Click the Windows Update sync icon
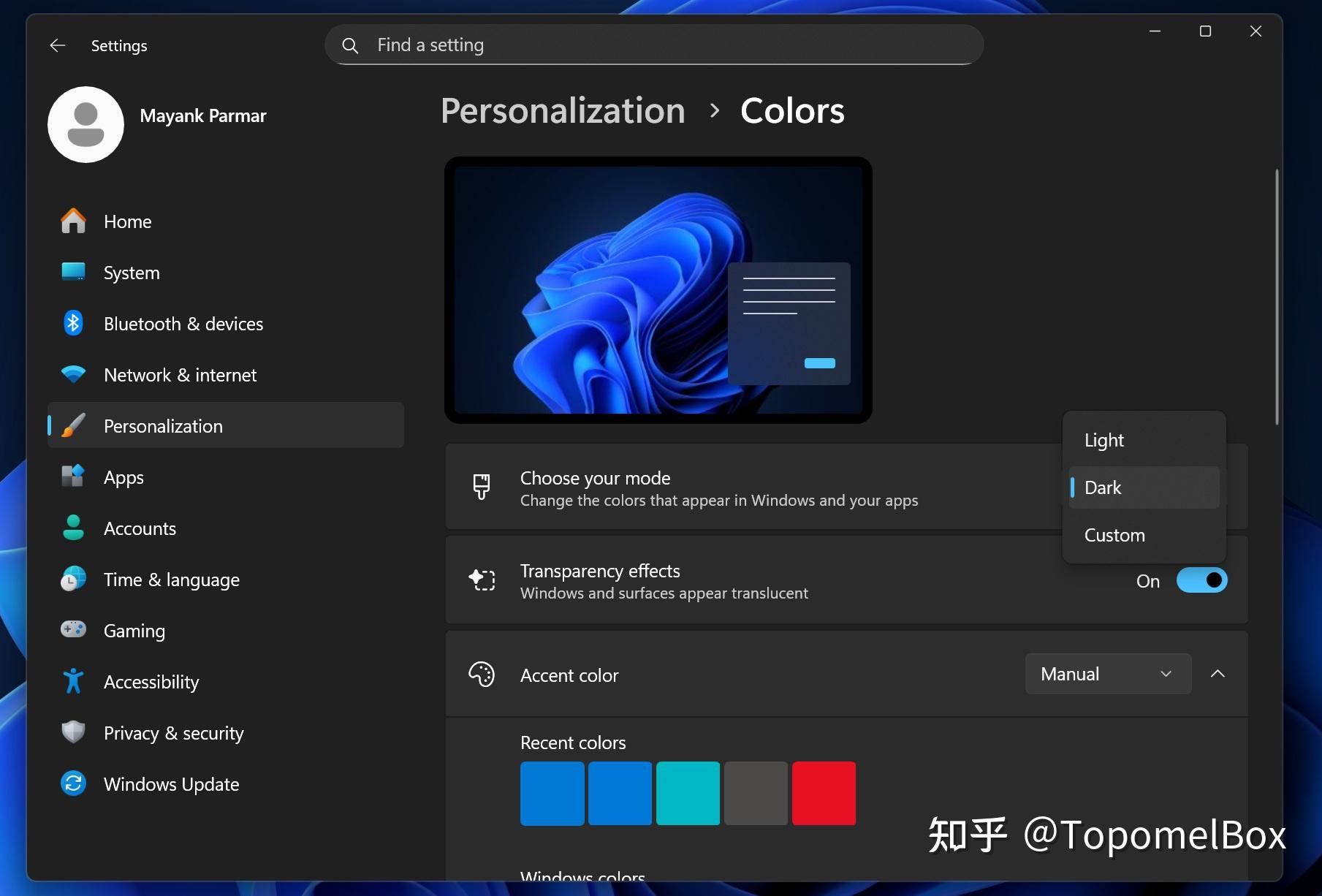Screen dimensions: 1322x896 (73, 783)
